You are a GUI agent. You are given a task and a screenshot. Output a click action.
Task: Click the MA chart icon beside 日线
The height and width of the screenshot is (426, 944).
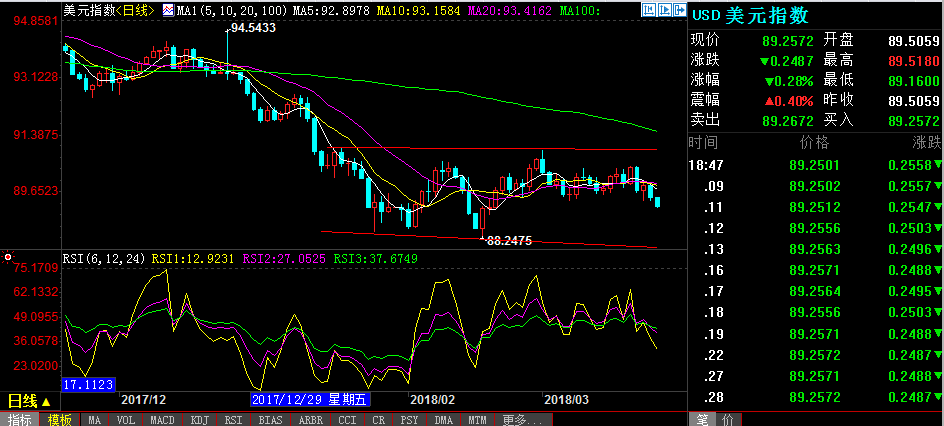click(168, 11)
